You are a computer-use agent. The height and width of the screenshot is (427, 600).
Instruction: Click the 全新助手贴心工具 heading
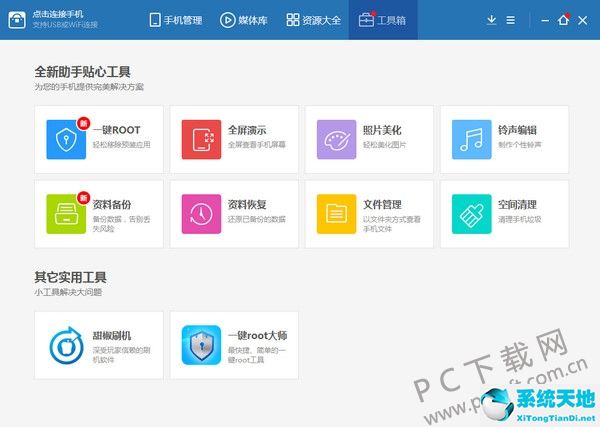coord(83,72)
